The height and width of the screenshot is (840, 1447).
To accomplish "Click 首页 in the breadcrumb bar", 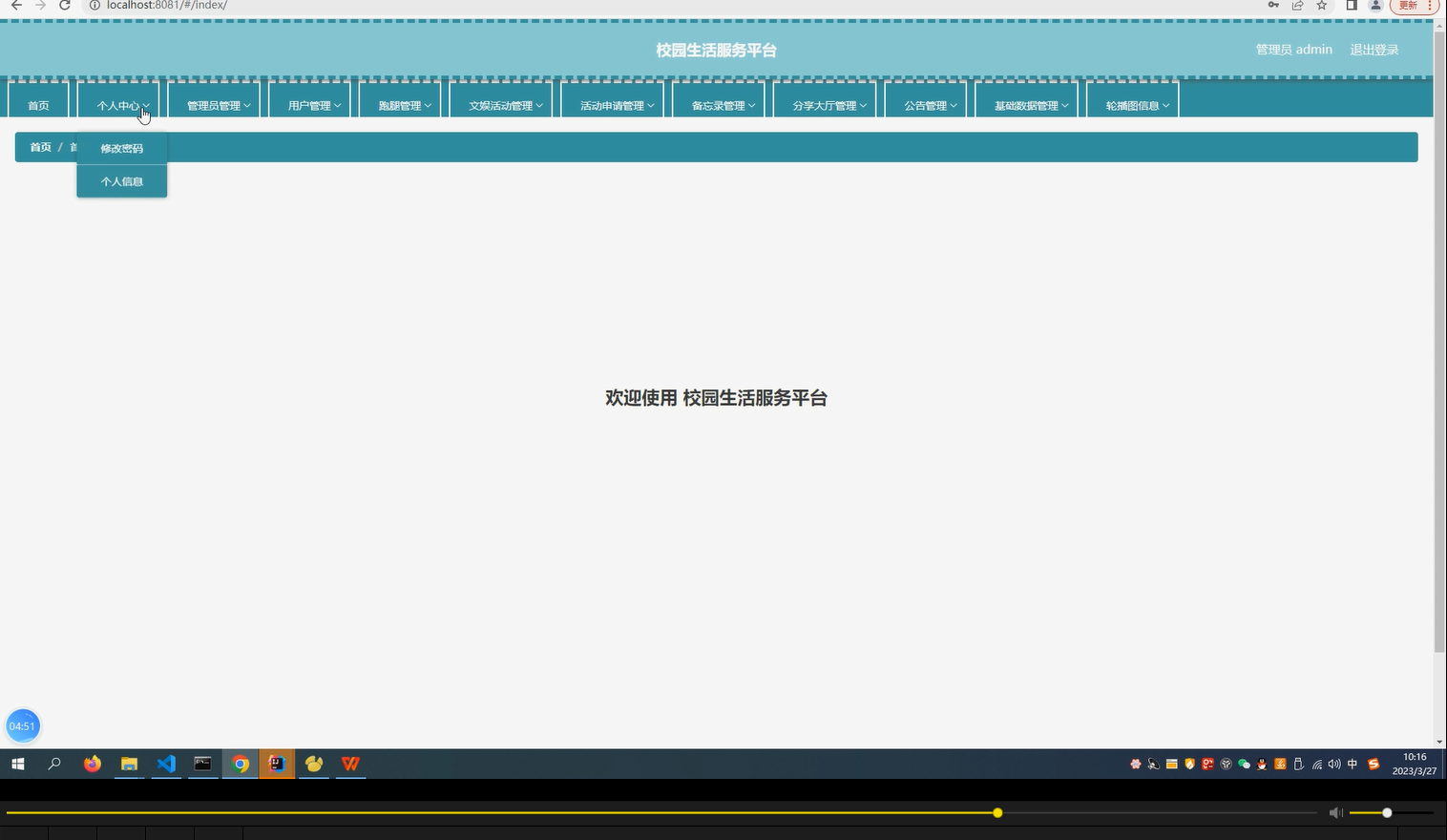I will click(x=40, y=147).
